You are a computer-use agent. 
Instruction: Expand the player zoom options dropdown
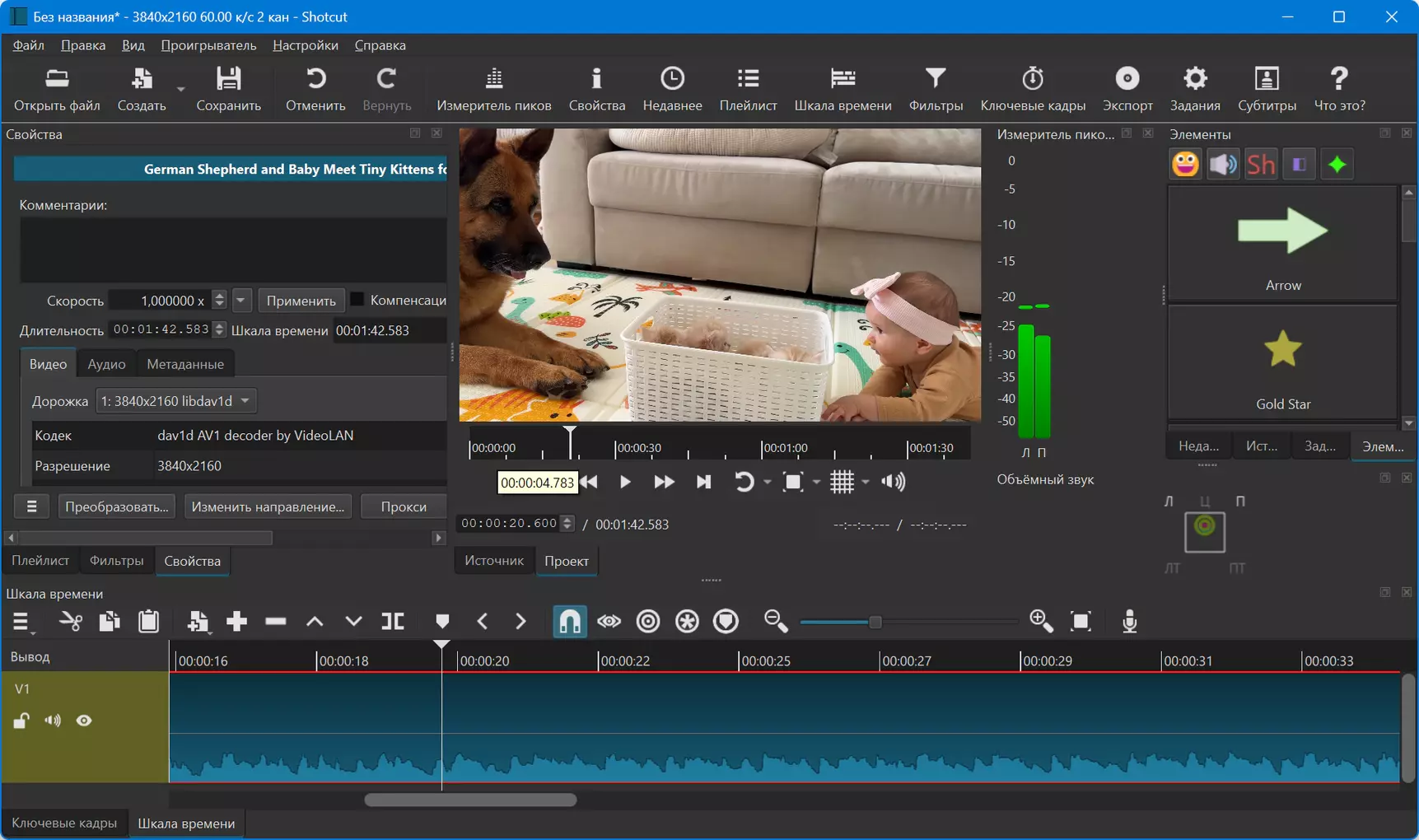click(x=816, y=482)
